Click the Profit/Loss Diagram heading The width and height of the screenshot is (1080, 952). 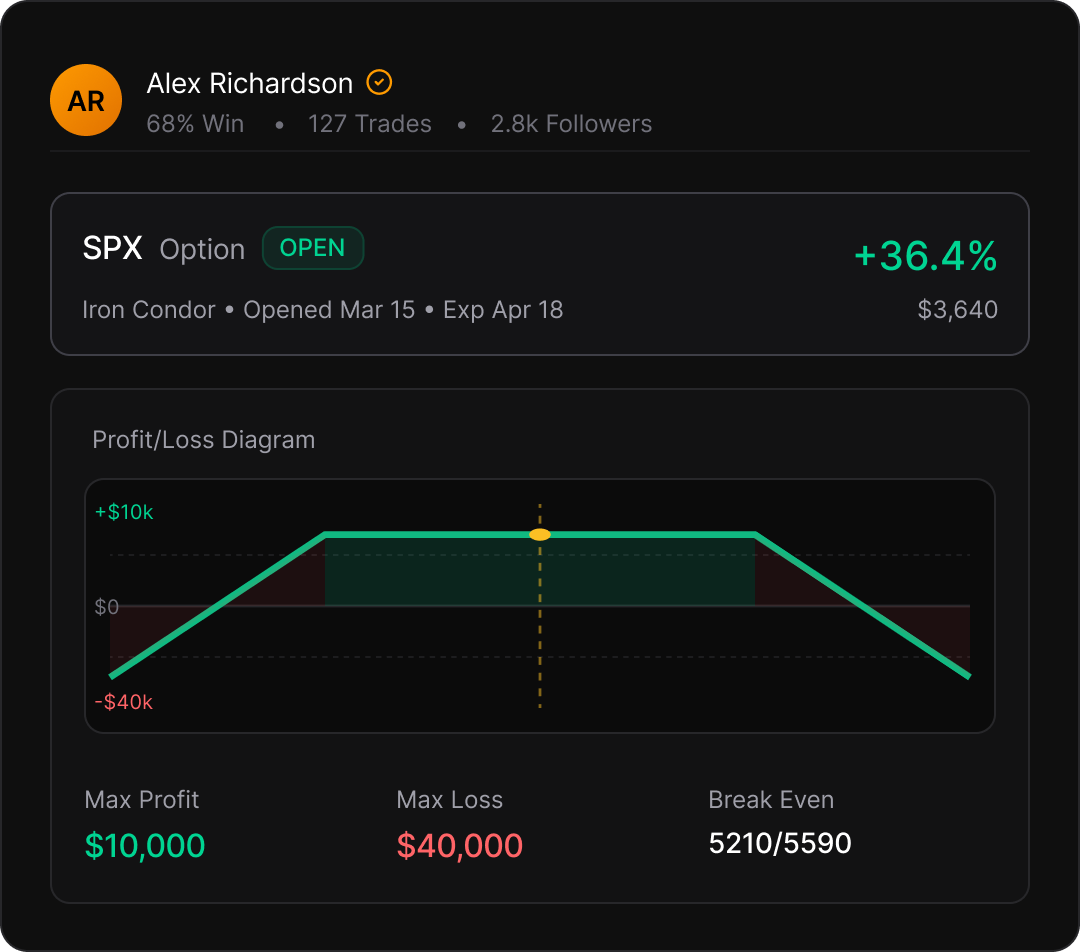[204, 439]
